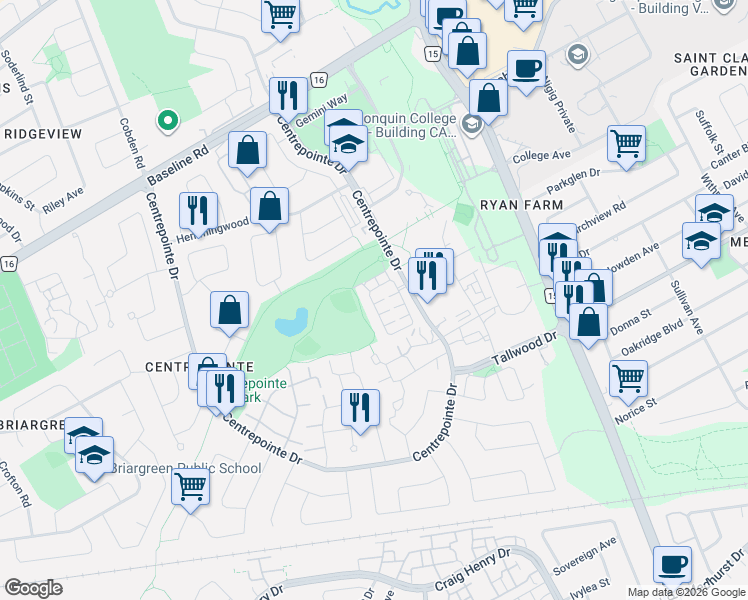The width and height of the screenshot is (748, 600).
Task: Select large shopping bag marker beside route 15 shield
Action: [468, 54]
